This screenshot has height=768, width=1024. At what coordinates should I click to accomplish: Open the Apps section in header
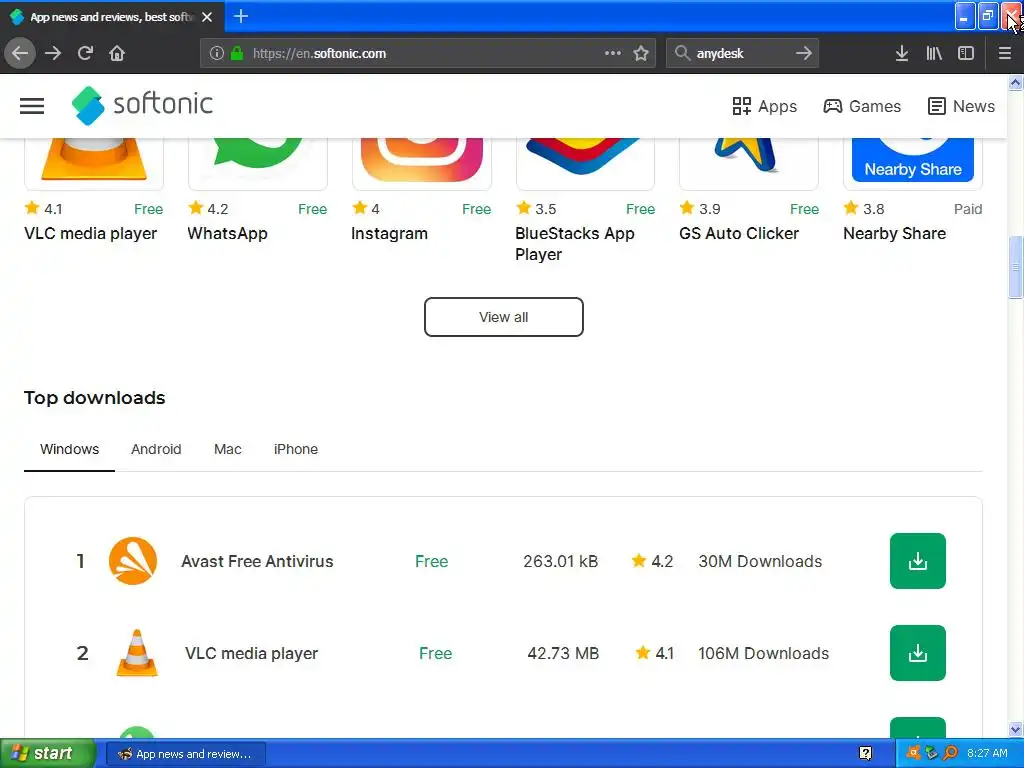pyautogui.click(x=765, y=106)
